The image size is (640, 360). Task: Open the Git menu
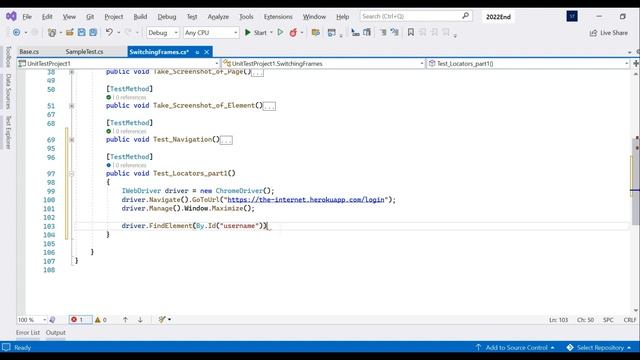coord(90,17)
